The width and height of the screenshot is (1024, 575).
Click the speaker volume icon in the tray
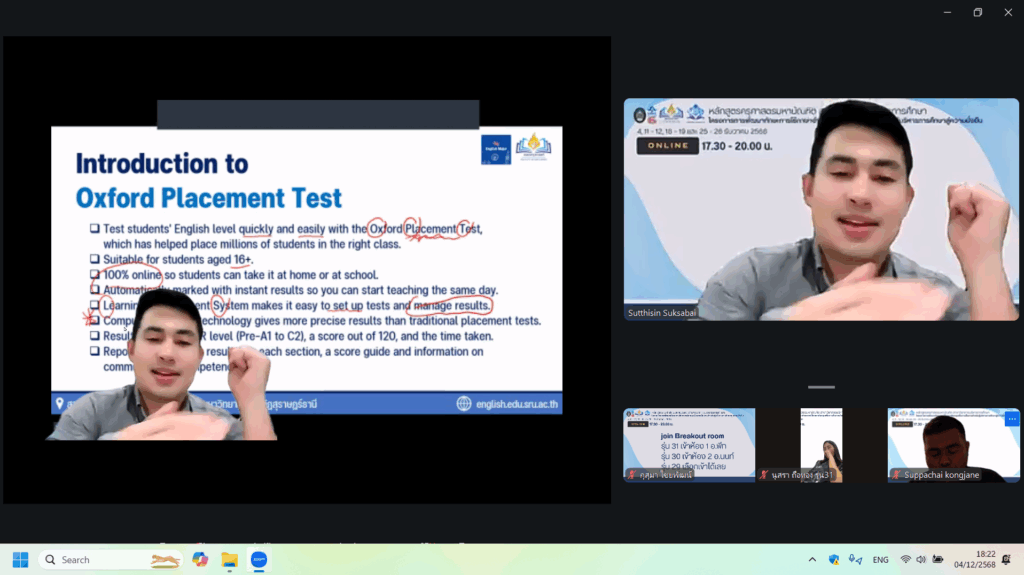coord(921,559)
